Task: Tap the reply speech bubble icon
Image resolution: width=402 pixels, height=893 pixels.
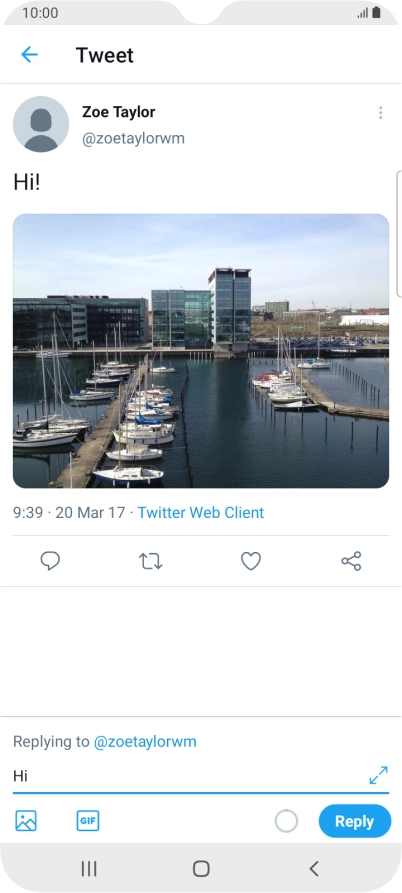Action: click(x=50, y=561)
